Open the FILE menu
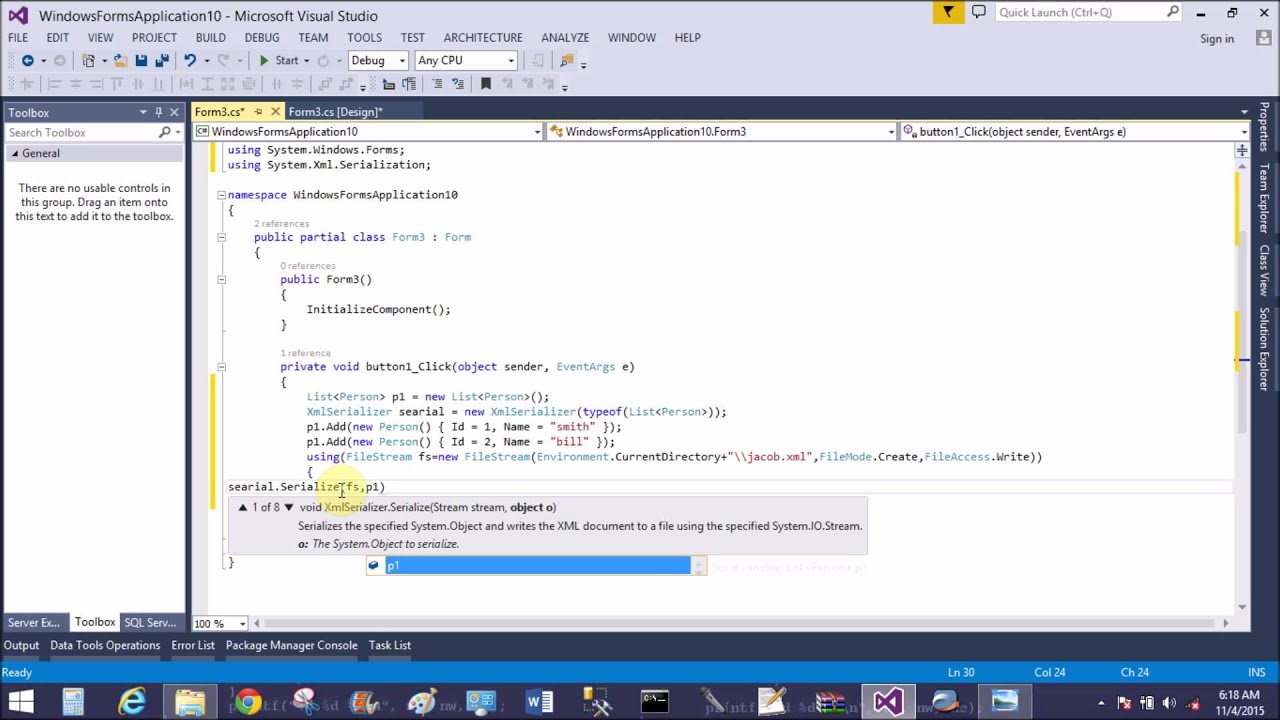This screenshot has width=1280, height=720. [18, 37]
